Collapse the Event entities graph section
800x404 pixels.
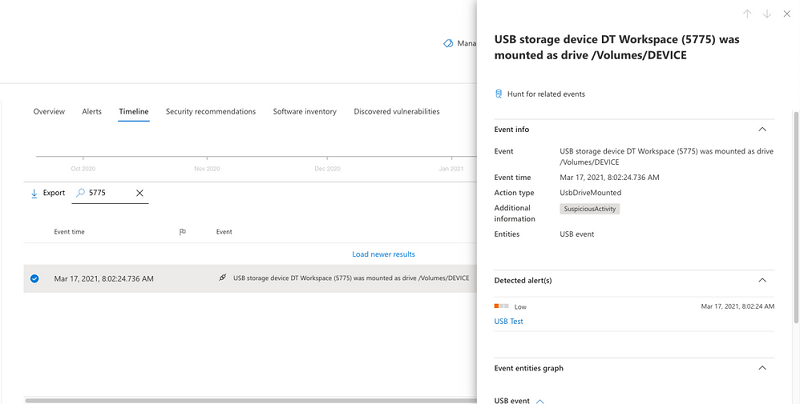762,368
